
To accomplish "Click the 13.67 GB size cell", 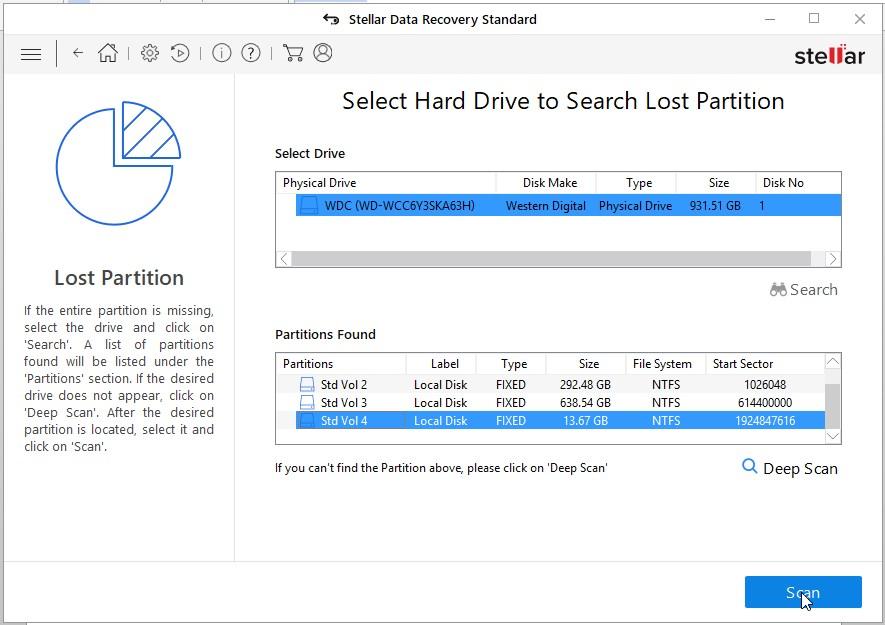I will tap(585, 421).
